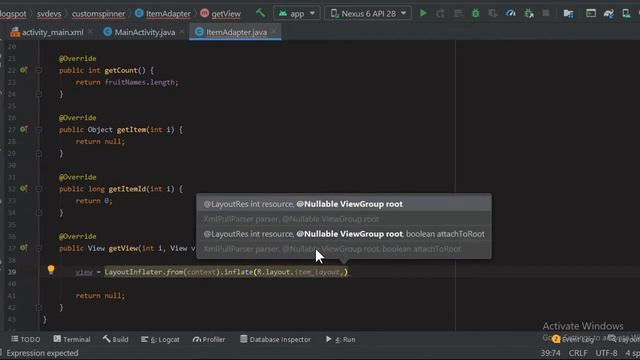Select the ItemAdapter.java tab

pos(236,32)
